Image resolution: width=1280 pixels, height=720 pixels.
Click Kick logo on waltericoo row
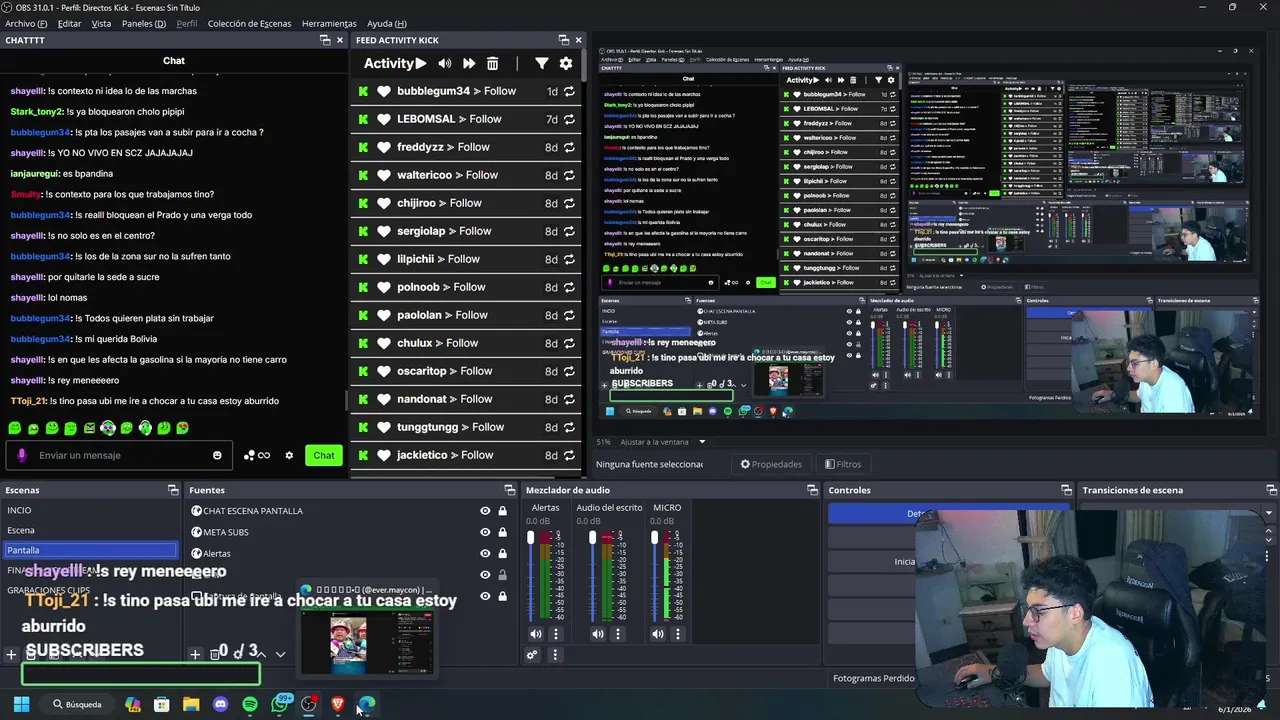[363, 175]
